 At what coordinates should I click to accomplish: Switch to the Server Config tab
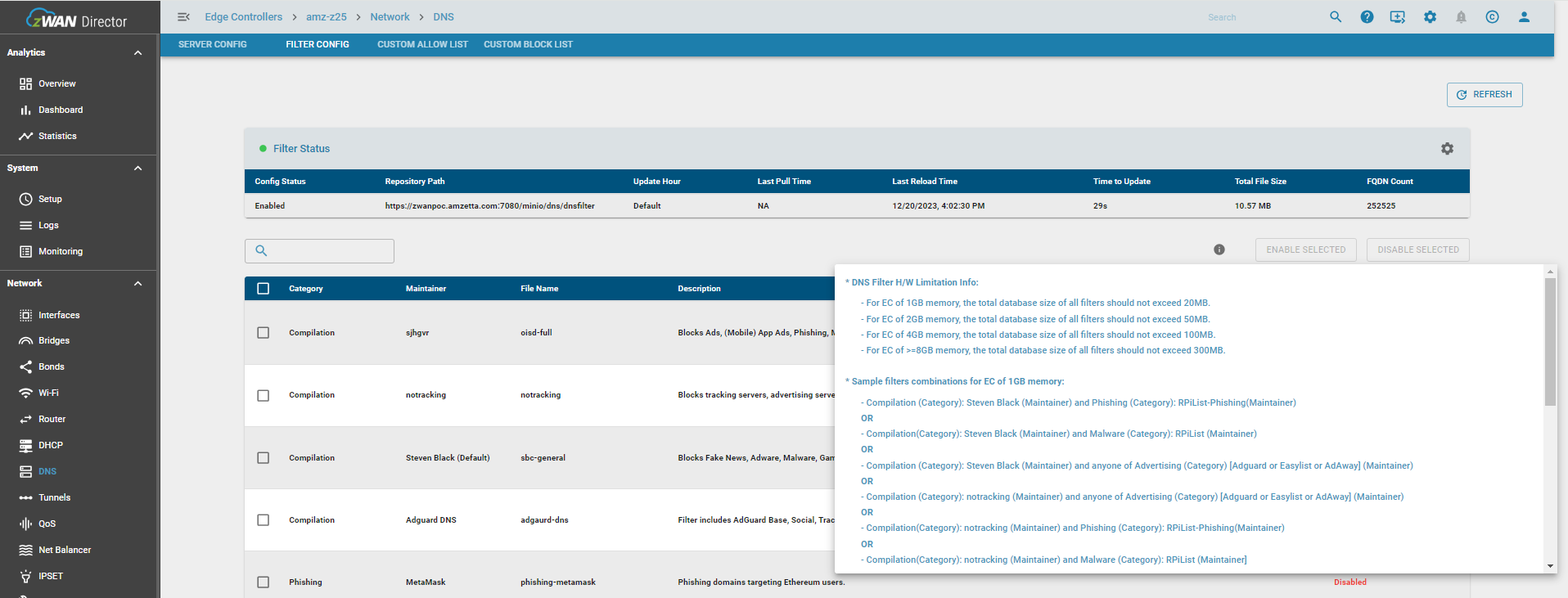pos(213,44)
